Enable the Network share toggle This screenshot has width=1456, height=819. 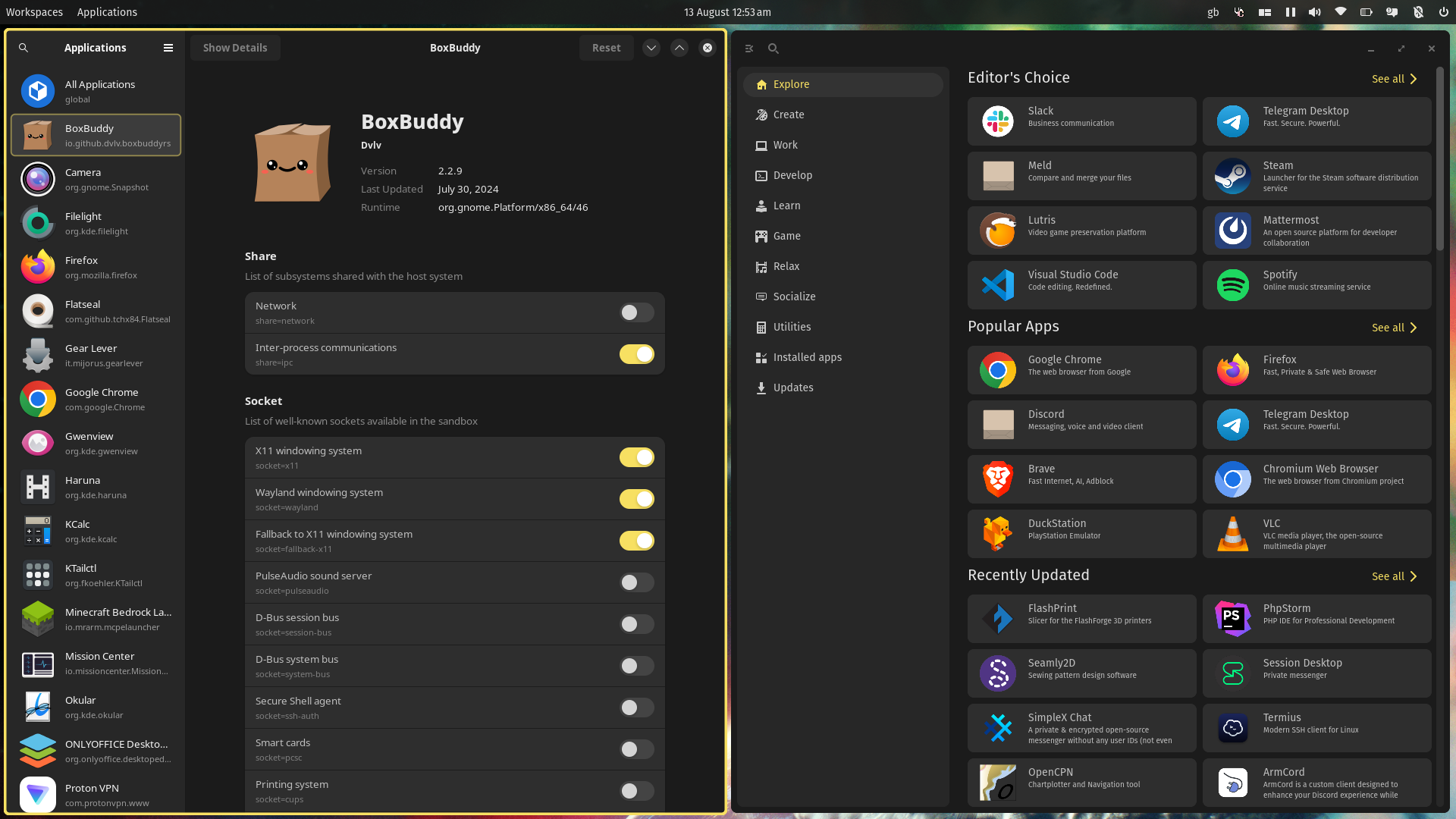(x=636, y=312)
